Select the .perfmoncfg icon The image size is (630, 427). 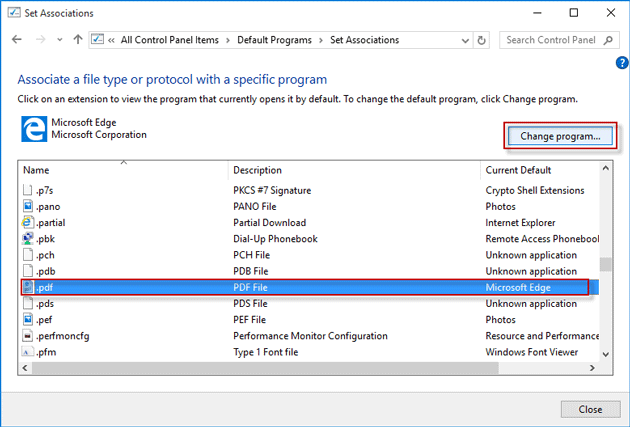coord(27,335)
